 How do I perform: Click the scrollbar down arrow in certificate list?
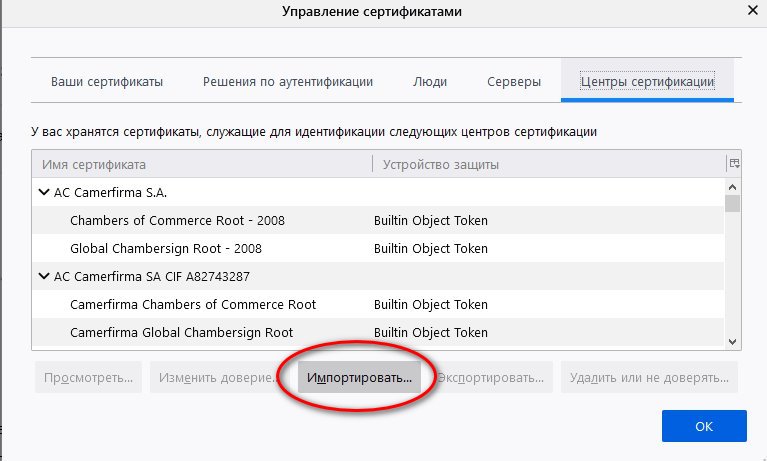coord(733,341)
